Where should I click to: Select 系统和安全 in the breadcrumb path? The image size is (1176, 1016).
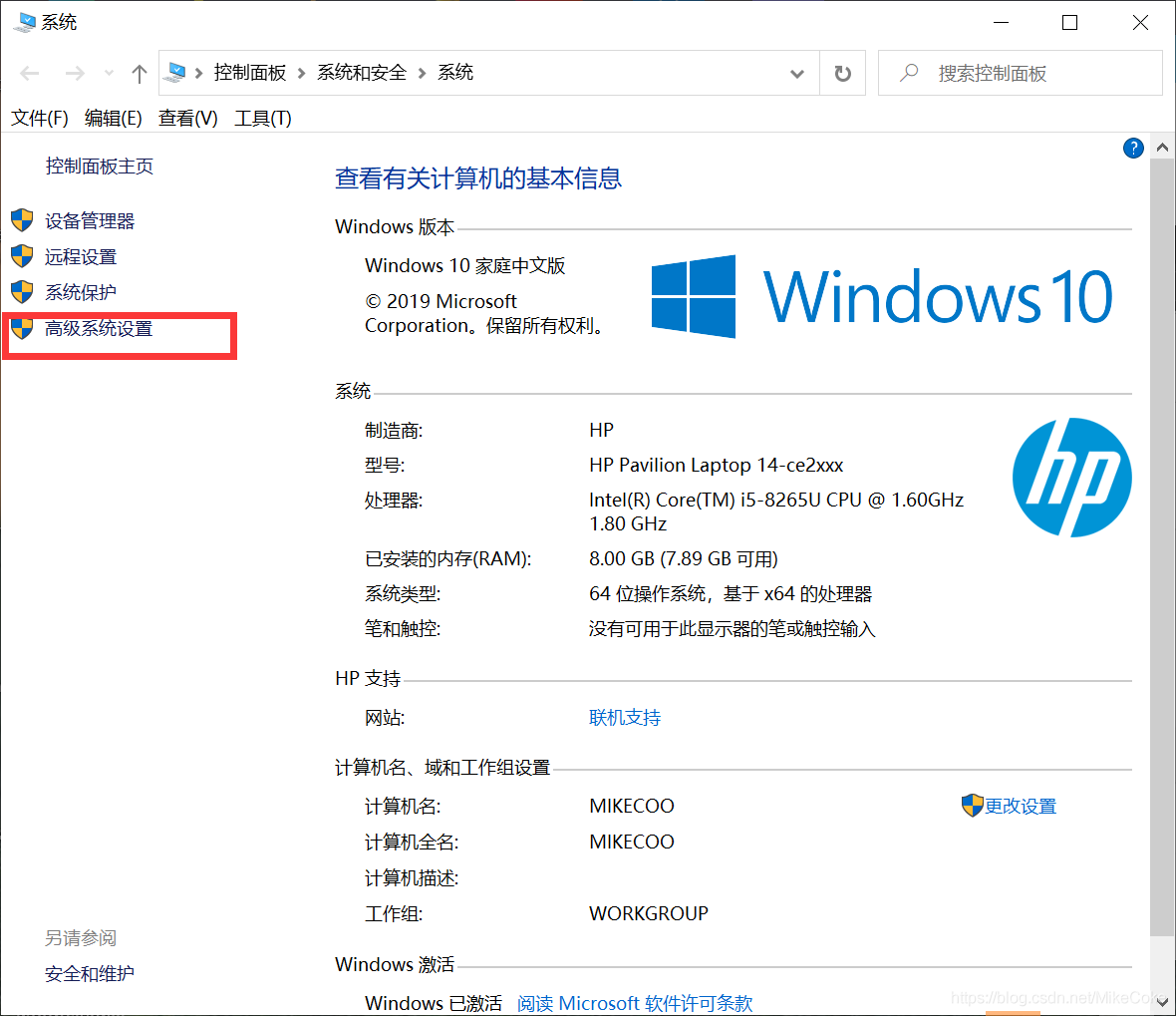coord(362,72)
